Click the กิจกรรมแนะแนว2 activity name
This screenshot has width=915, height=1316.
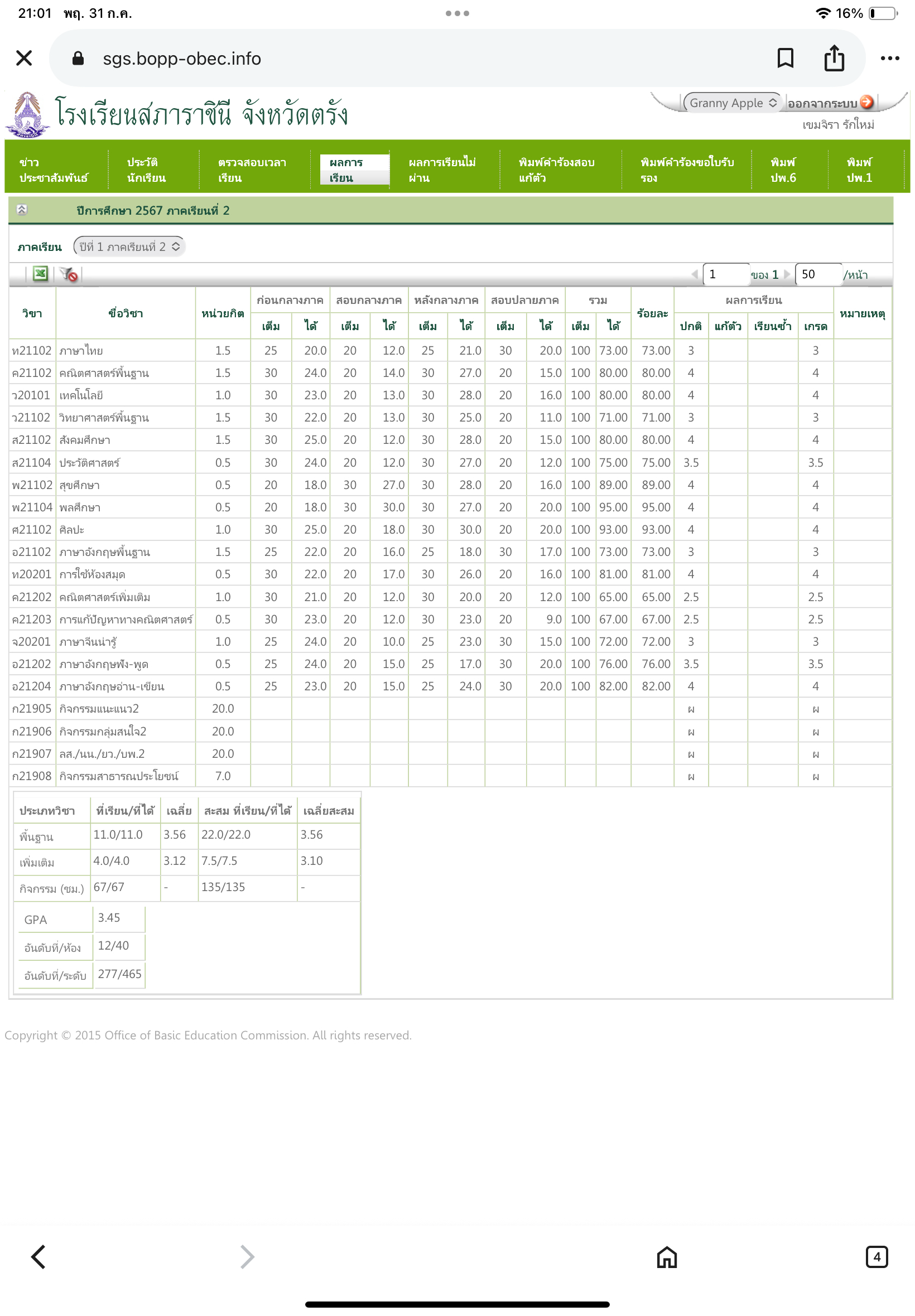[99, 709]
